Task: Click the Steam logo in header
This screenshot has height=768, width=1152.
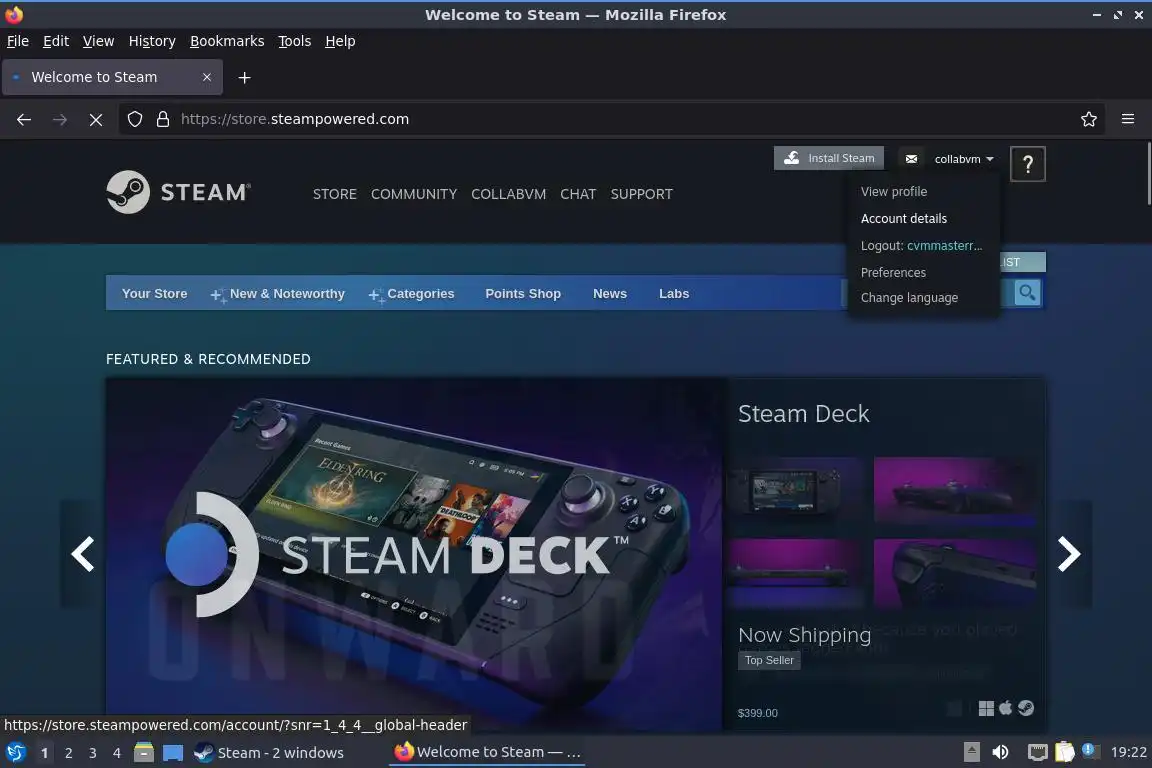Action: (x=179, y=193)
